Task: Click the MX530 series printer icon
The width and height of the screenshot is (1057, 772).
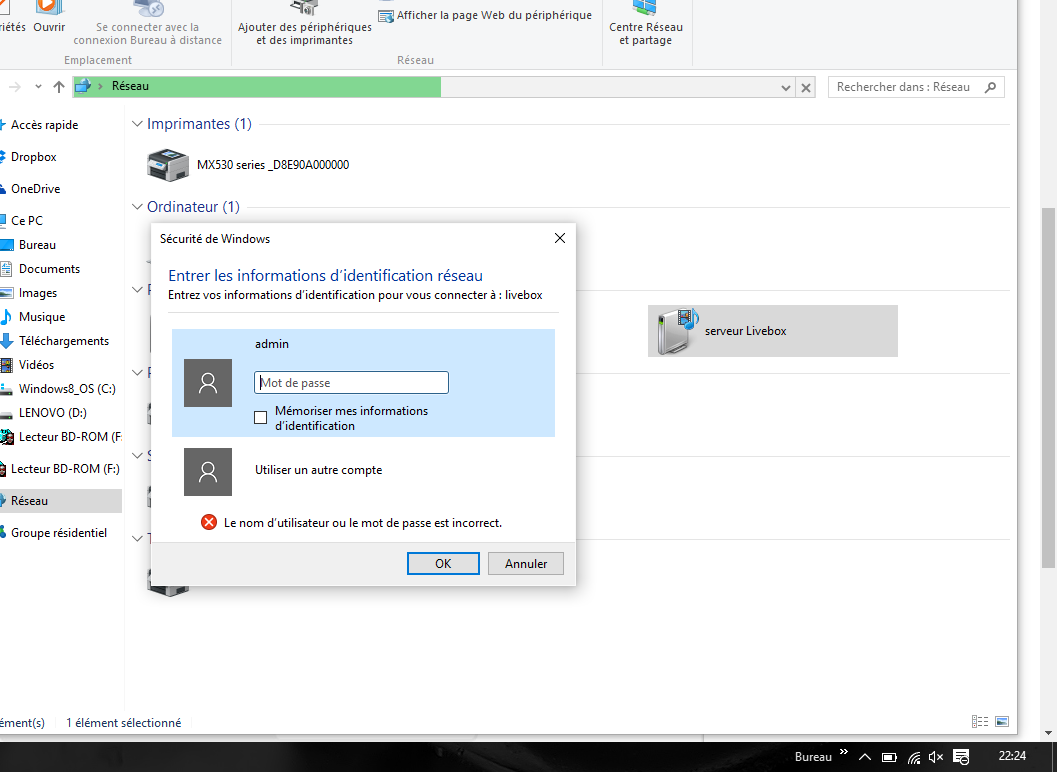Action: coord(167,165)
